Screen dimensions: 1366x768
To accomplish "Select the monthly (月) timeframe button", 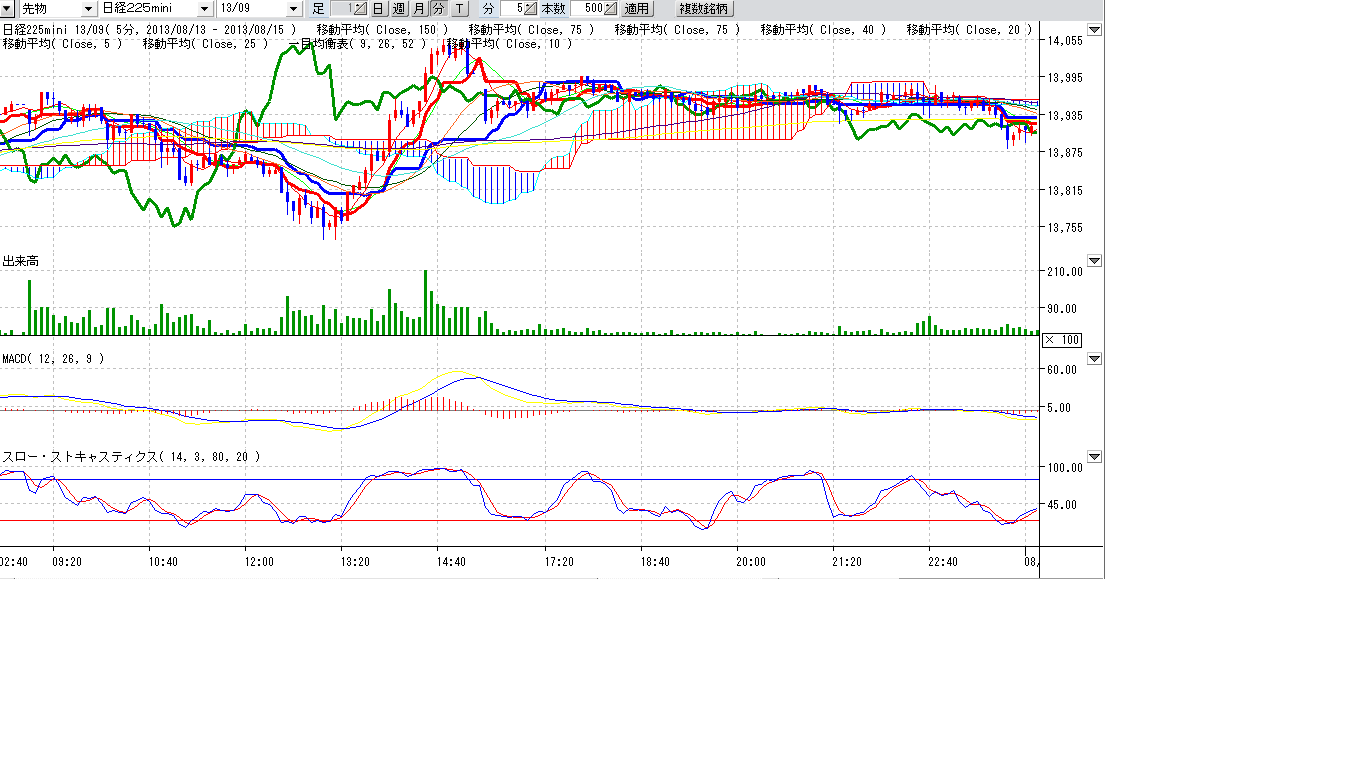I will 418,8.
